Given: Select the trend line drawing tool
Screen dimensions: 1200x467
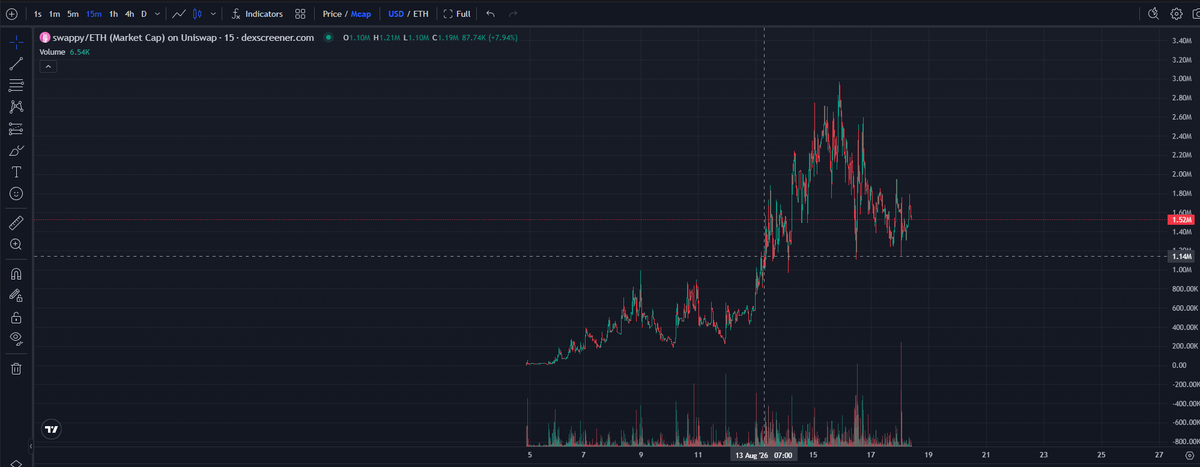Looking at the screenshot, I should point(16,64).
